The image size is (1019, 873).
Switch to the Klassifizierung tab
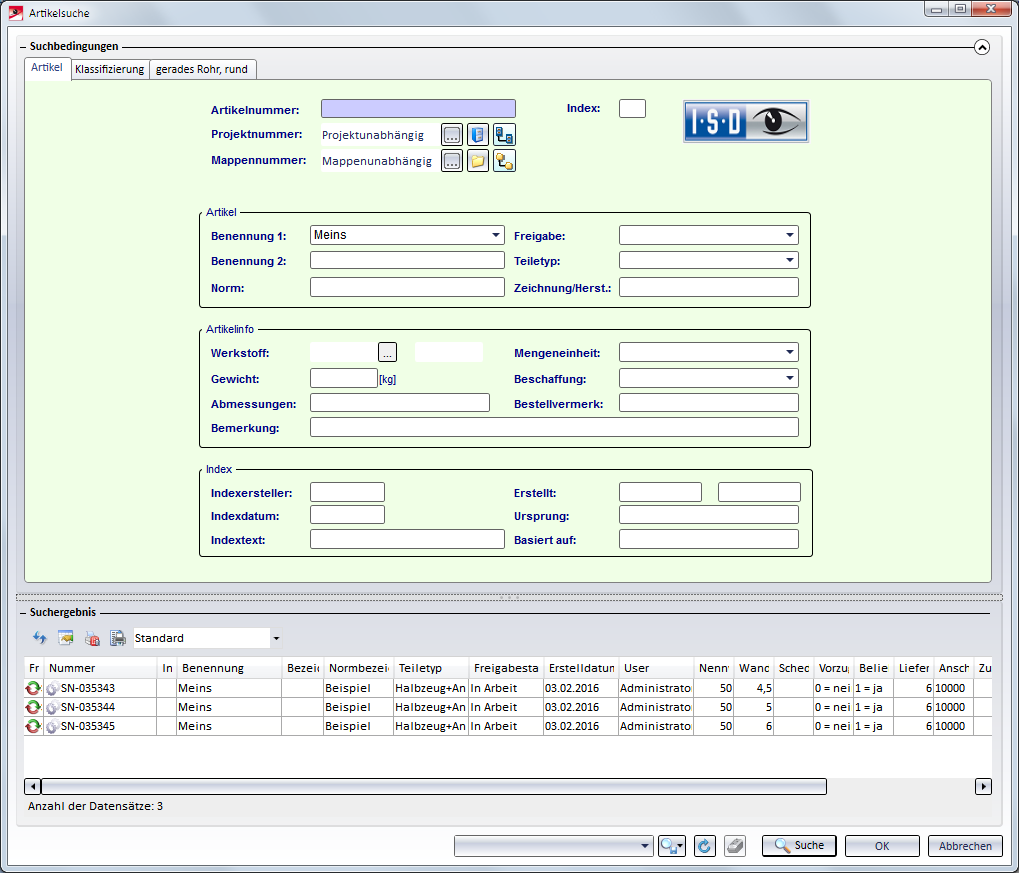tap(109, 69)
